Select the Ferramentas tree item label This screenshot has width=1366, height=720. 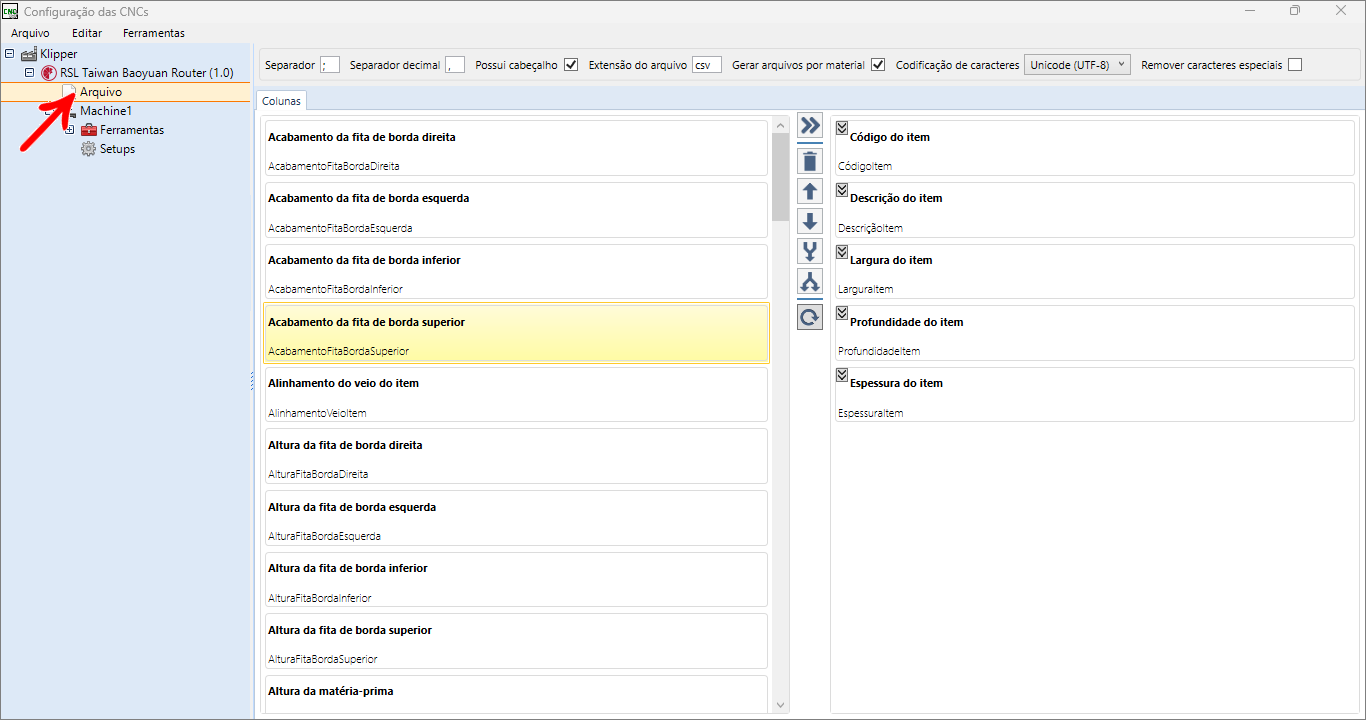[x=132, y=130]
